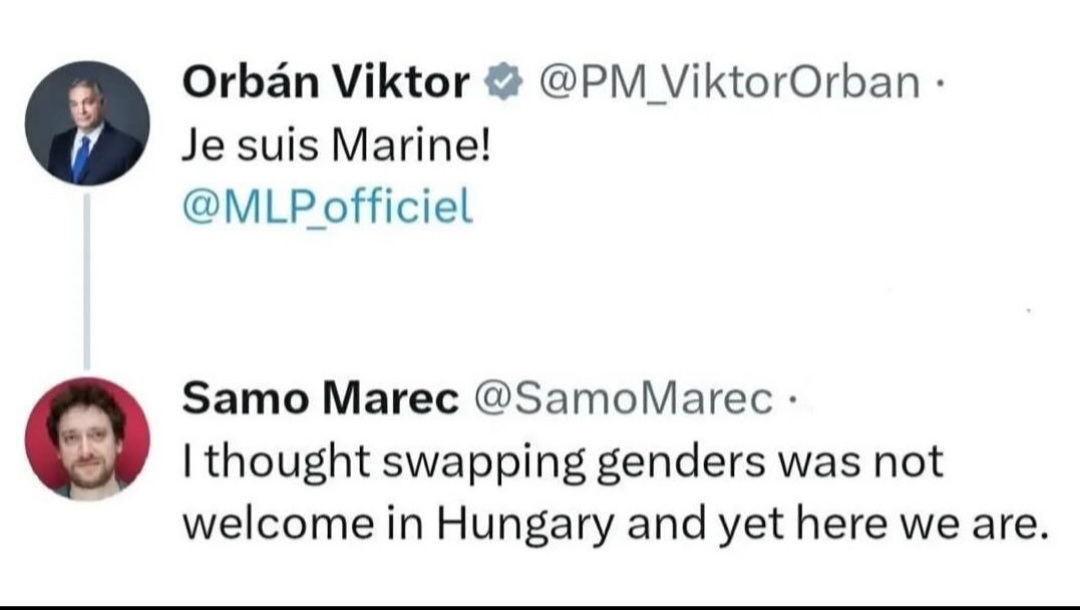Click the word 'genders' in the reply
This screenshot has width=1080, height=610.
pyautogui.click(x=681, y=463)
